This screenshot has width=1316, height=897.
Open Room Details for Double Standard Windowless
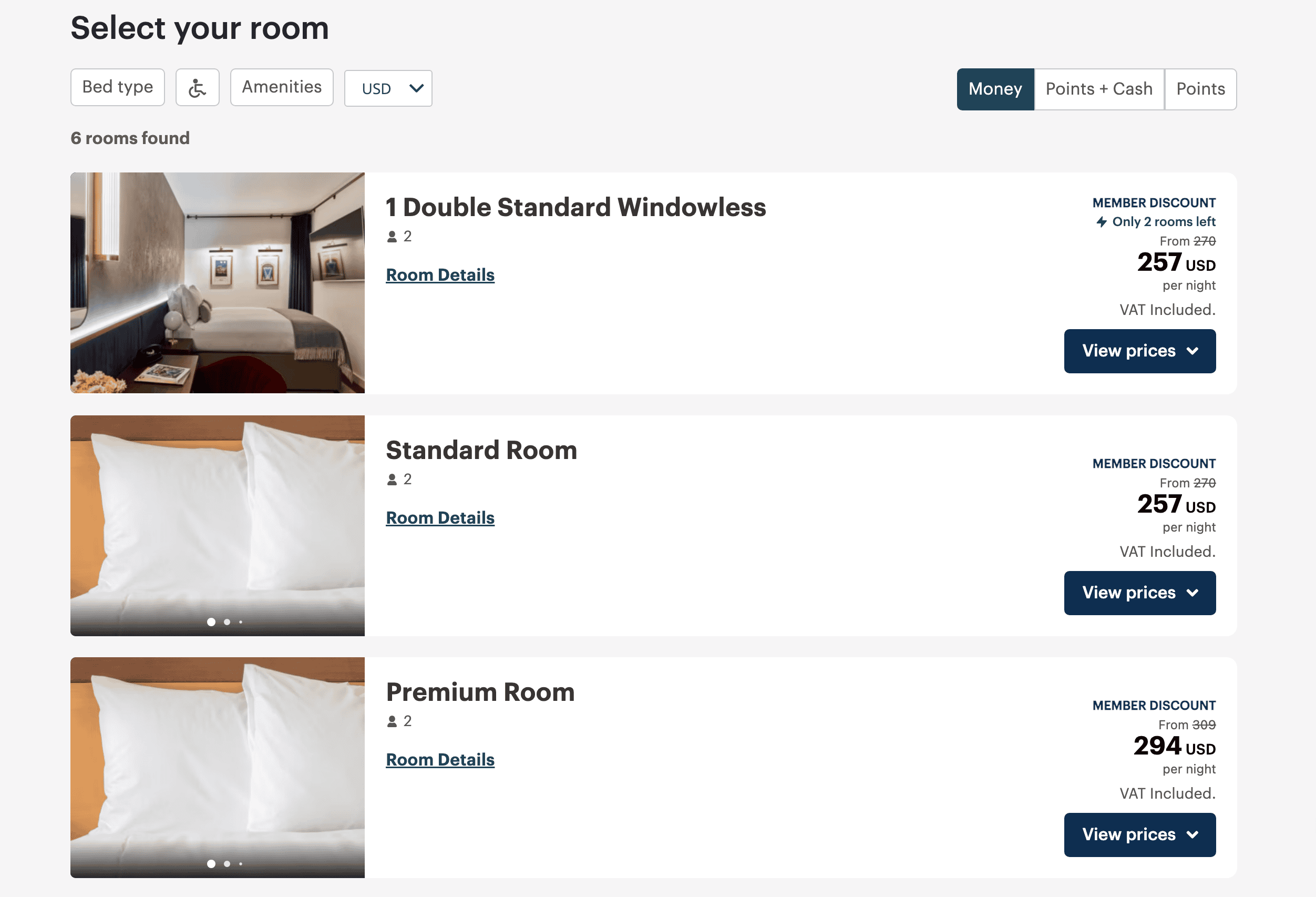(440, 275)
